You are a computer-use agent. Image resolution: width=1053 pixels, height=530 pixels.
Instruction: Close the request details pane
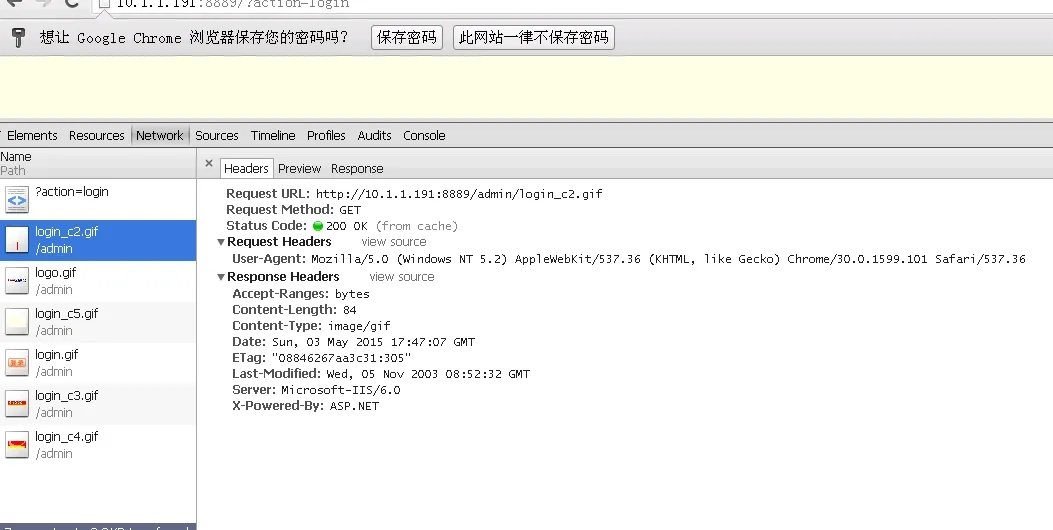209,163
